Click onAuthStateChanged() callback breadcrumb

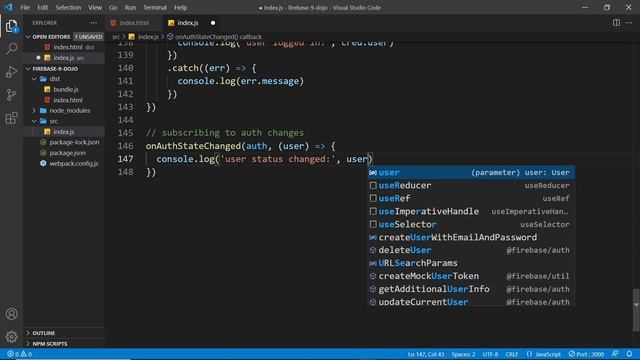pos(214,37)
